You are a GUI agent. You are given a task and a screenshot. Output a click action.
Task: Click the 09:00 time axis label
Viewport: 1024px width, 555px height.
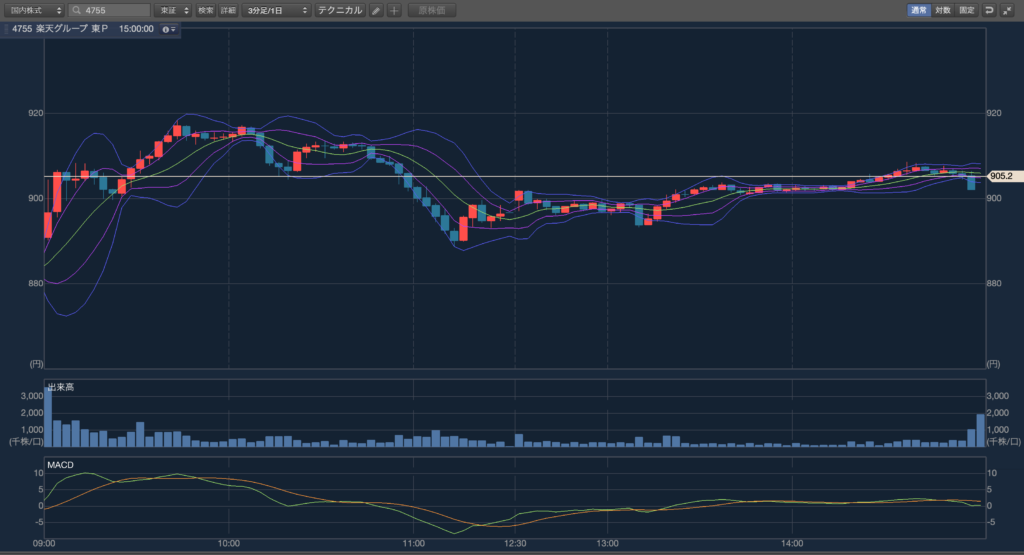[x=44, y=543]
